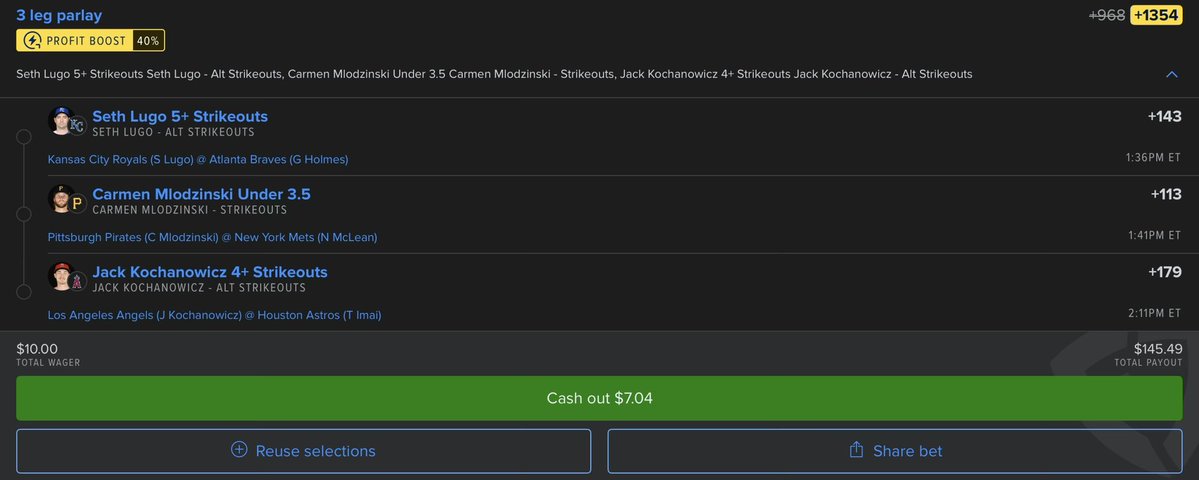1199x480 pixels.
Task: Click the +113 odds for Mlodzinski
Action: click(1166, 194)
